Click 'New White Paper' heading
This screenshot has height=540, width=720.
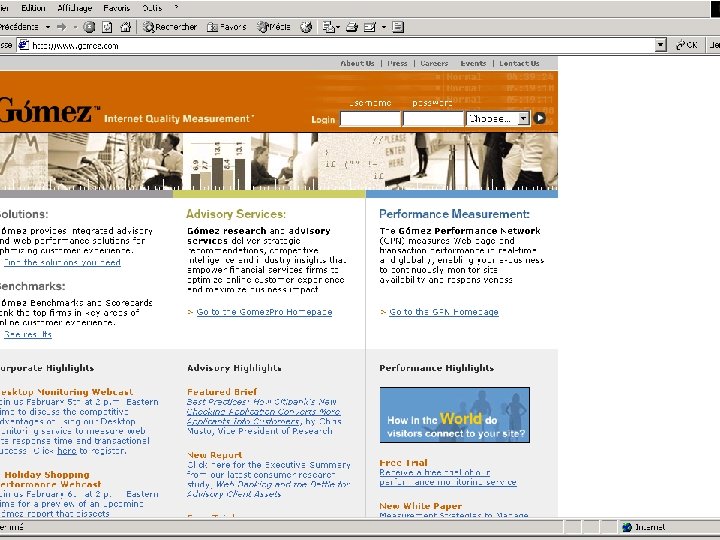421,506
